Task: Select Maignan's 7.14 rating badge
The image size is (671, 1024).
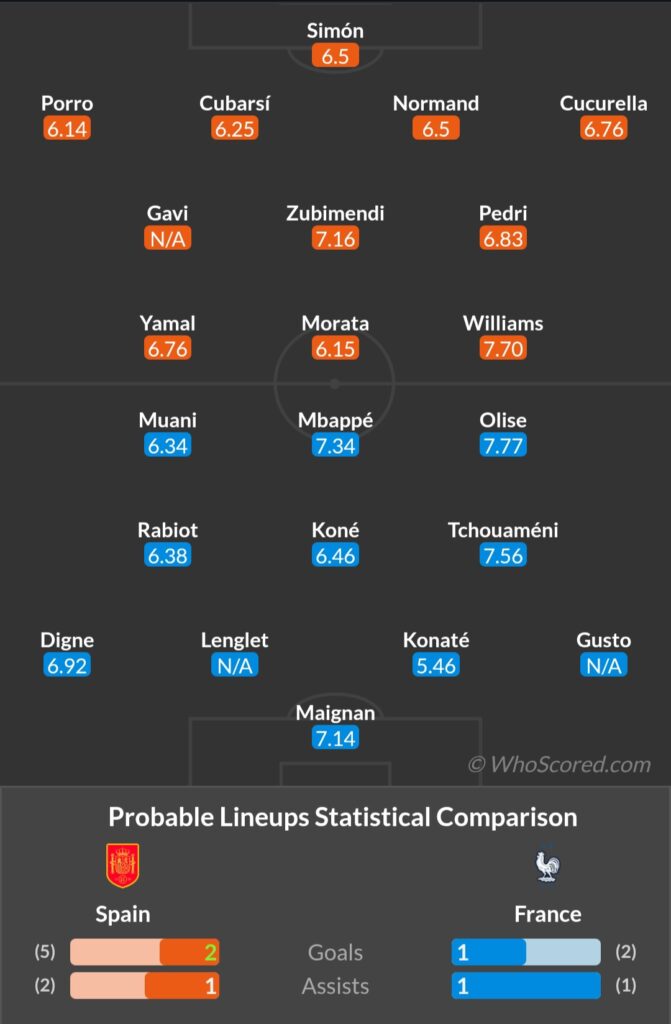Action: [x=335, y=739]
